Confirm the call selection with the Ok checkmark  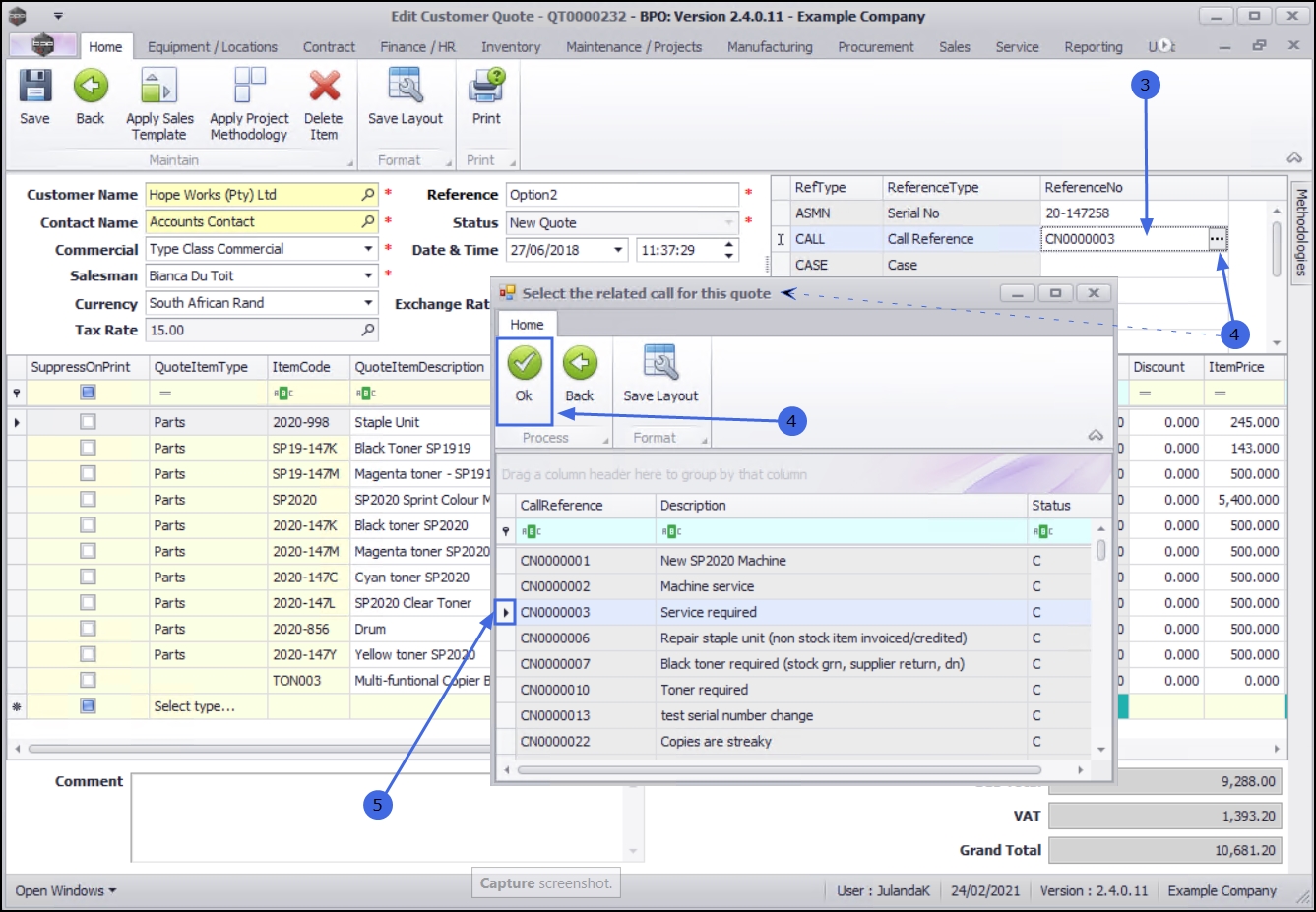[x=524, y=365]
